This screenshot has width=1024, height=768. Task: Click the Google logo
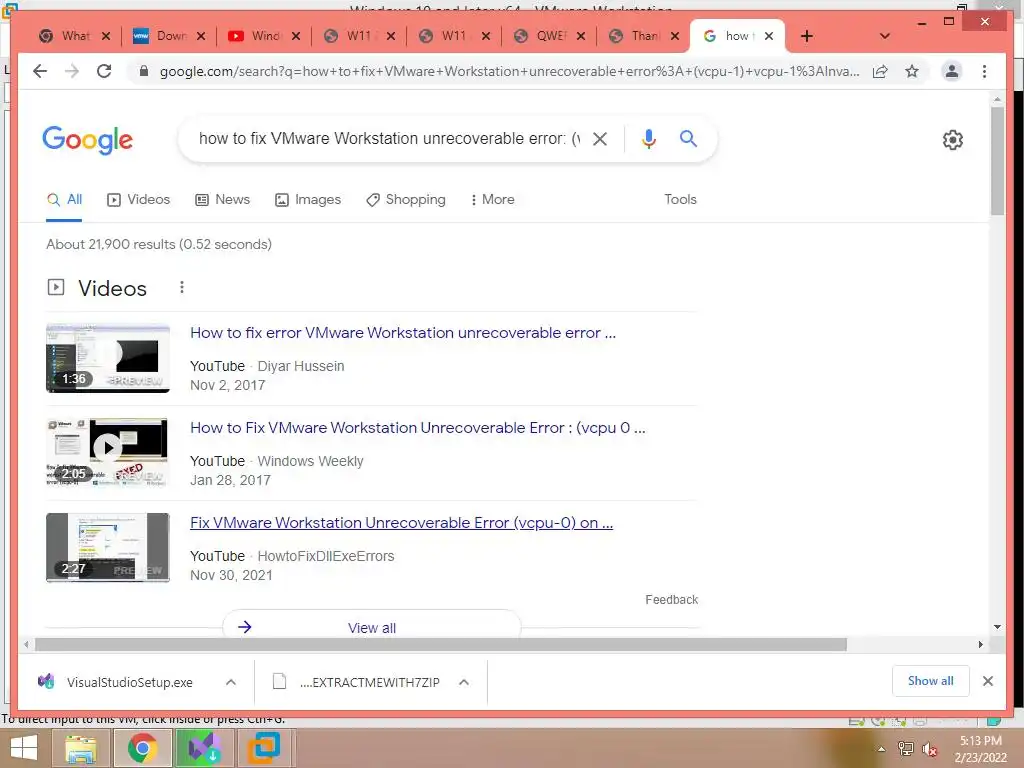coord(88,140)
